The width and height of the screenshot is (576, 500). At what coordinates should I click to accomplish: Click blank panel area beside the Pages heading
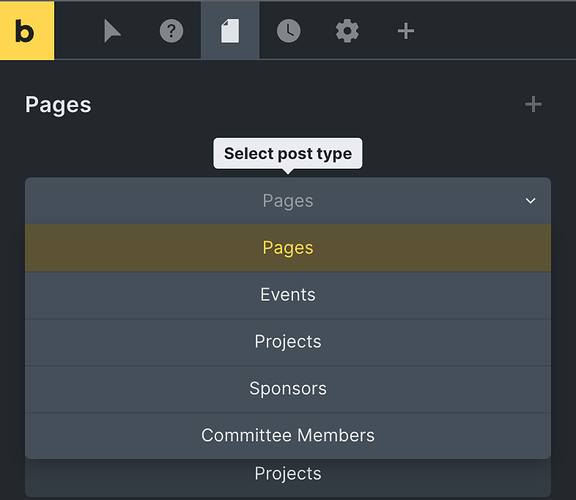point(305,105)
